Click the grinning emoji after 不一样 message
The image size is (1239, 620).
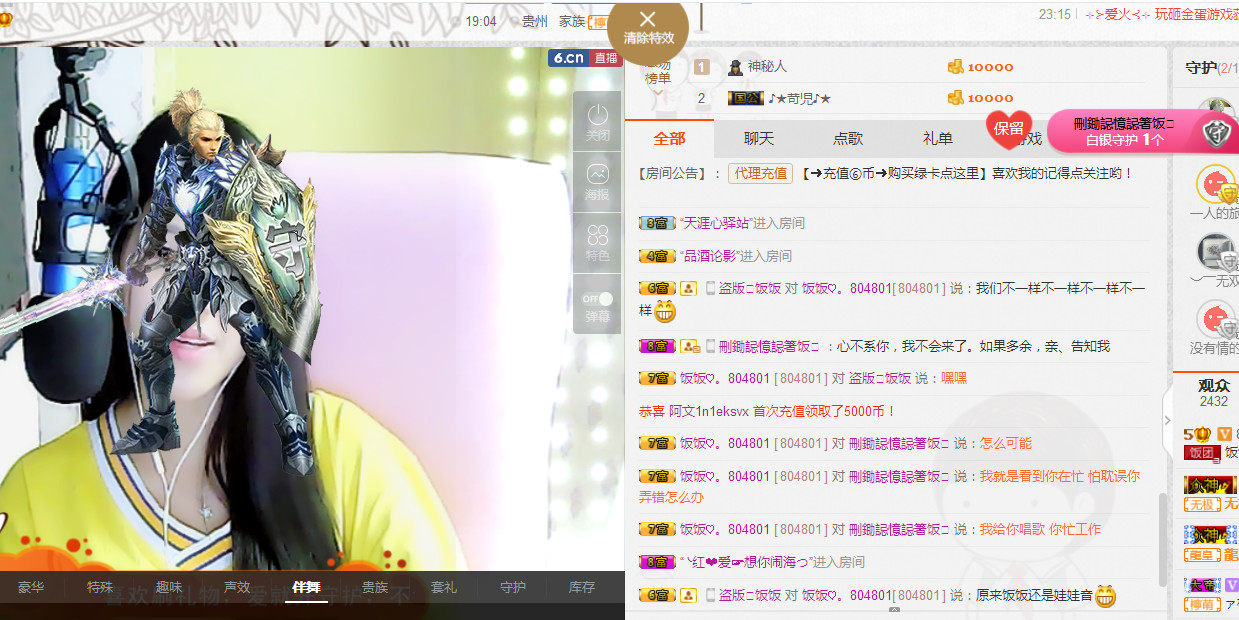666,311
